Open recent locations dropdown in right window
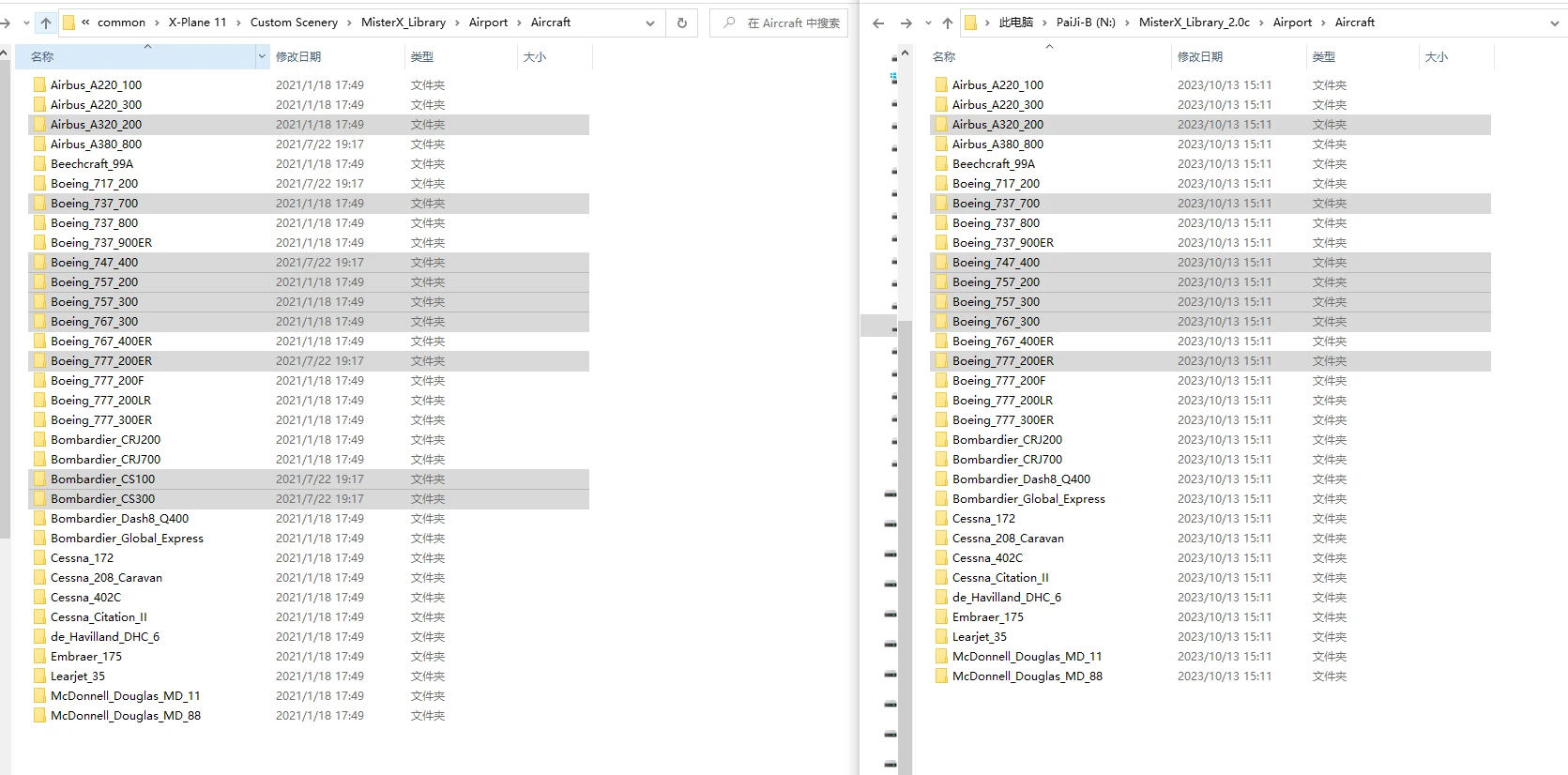 coord(928,23)
